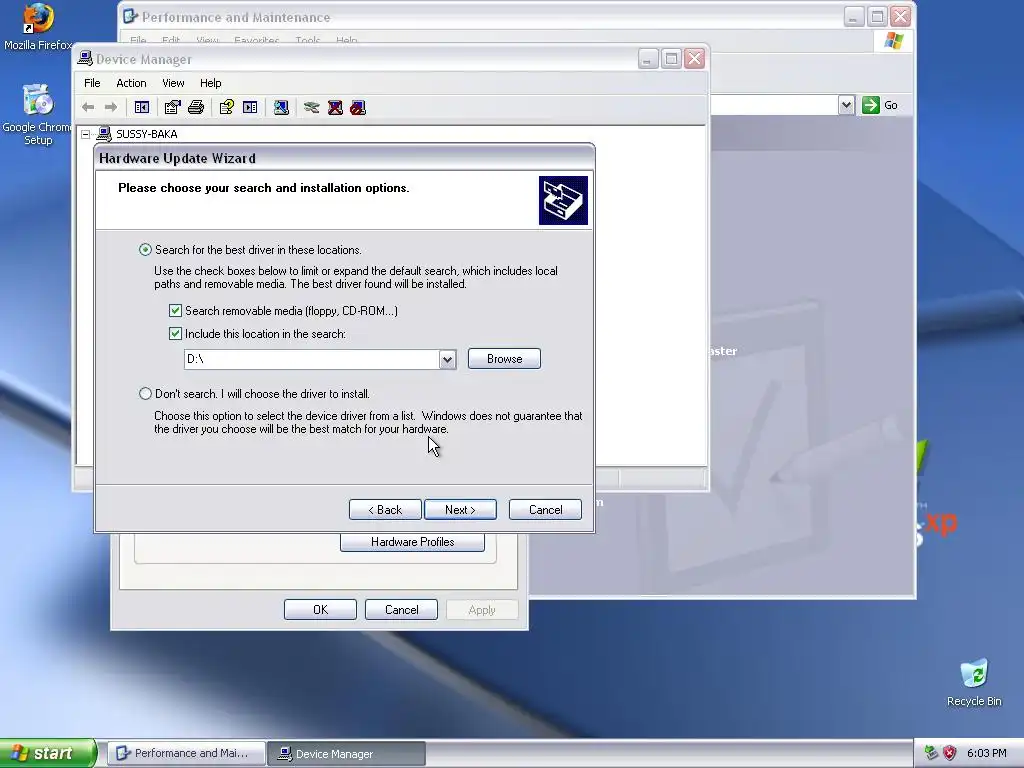Click the Hardware Profiles button
This screenshot has width=1024, height=768.
click(412, 542)
